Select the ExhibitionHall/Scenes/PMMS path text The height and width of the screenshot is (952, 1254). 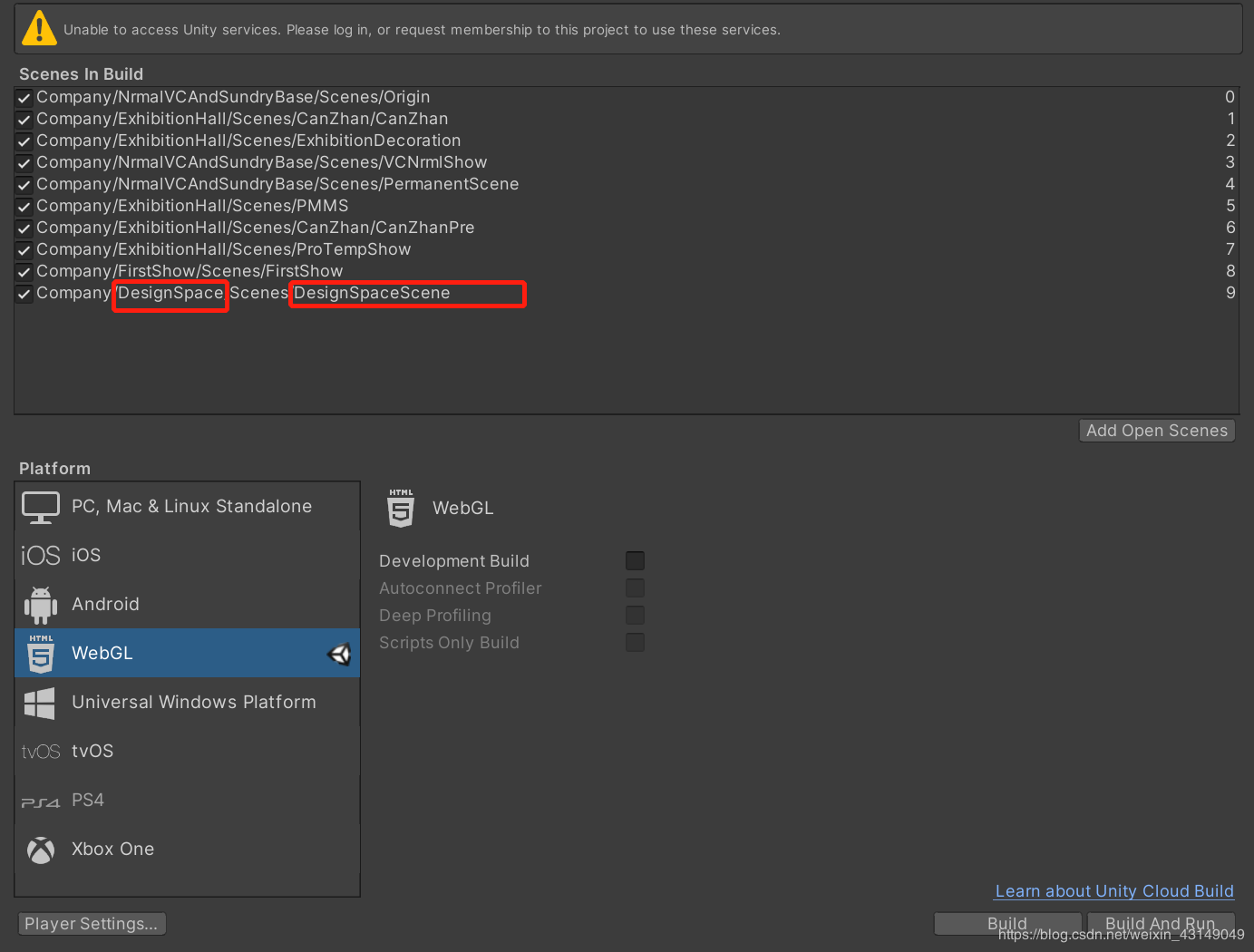(x=192, y=206)
